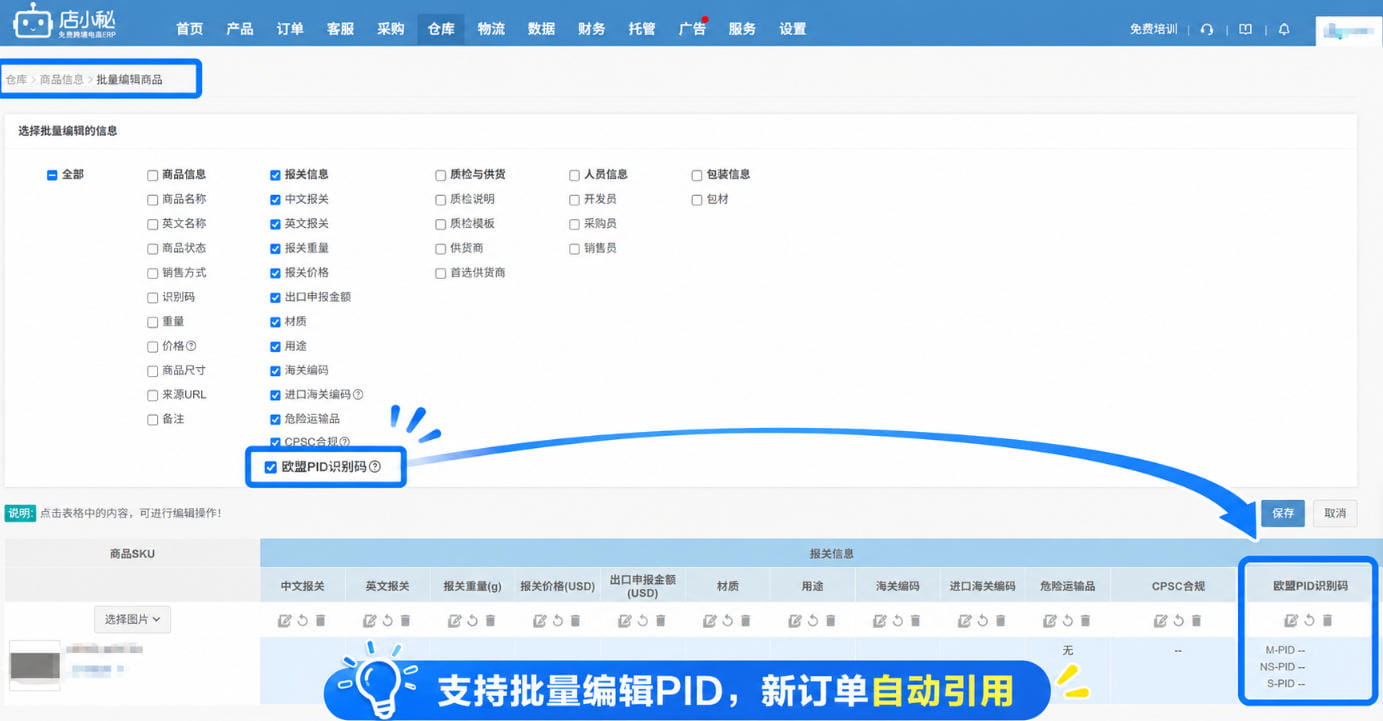Open the 广告 menu
Viewport: 1383px width, 721px height.
click(692, 29)
